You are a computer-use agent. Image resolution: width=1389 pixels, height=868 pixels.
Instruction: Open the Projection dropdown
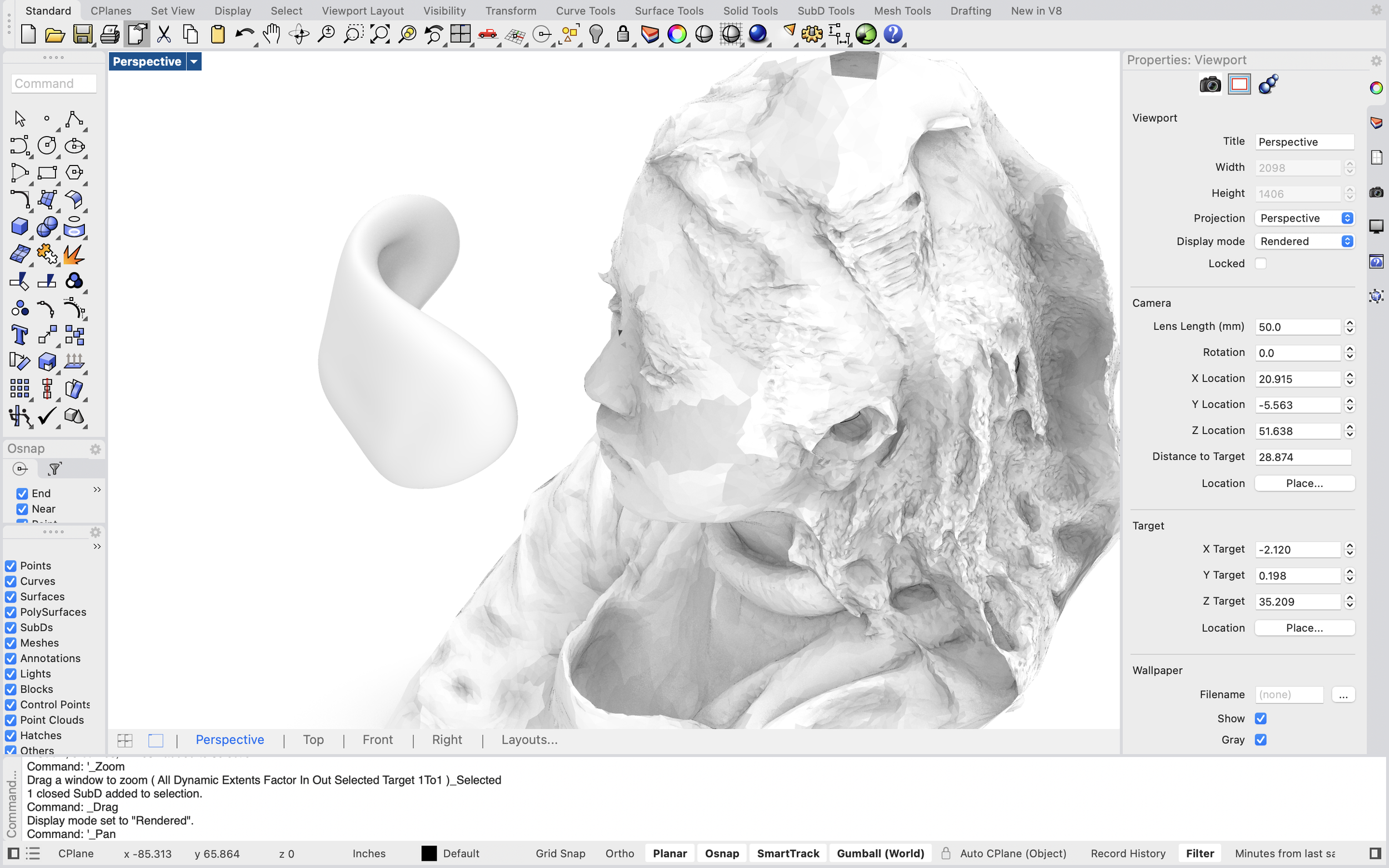pos(1304,218)
